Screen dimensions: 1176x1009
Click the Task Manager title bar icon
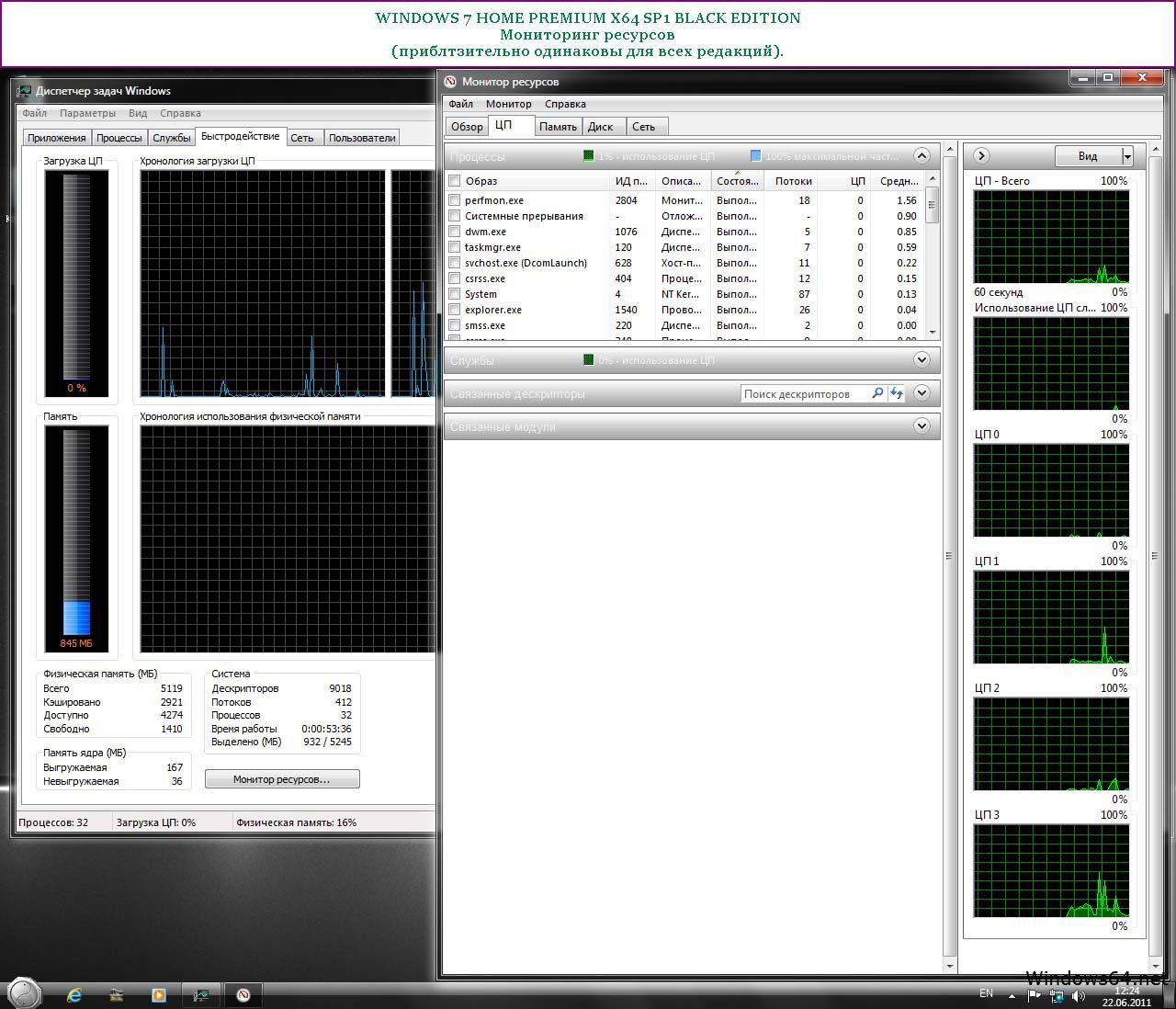[24, 91]
